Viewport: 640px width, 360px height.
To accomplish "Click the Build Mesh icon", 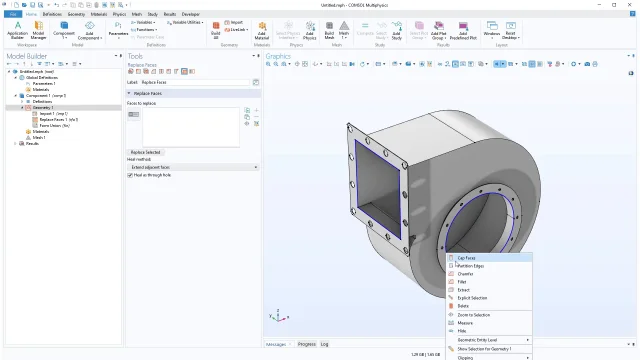I will coord(329,31).
